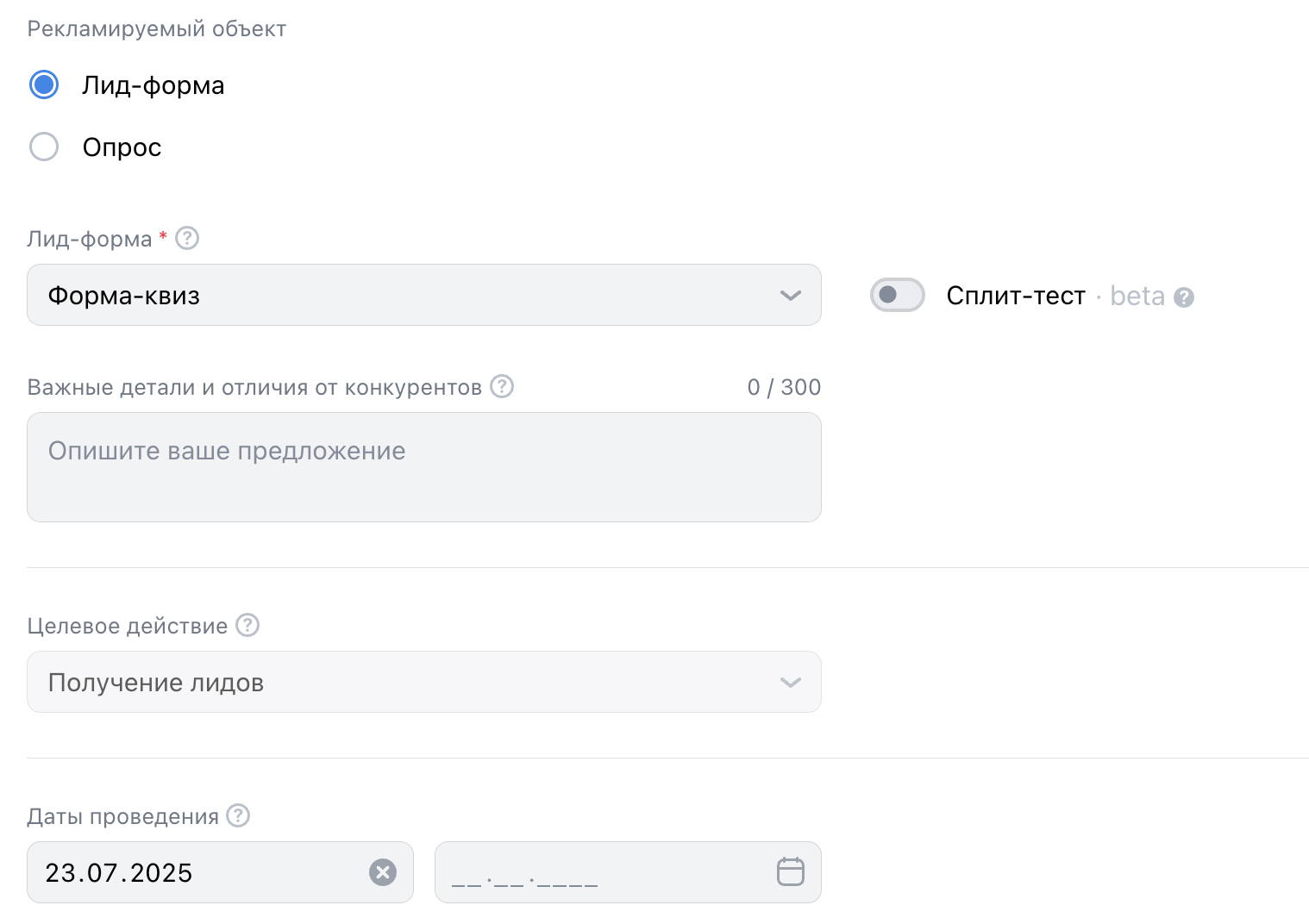
Task: Choose the Опрос radio option
Action: pyautogui.click(x=44, y=147)
